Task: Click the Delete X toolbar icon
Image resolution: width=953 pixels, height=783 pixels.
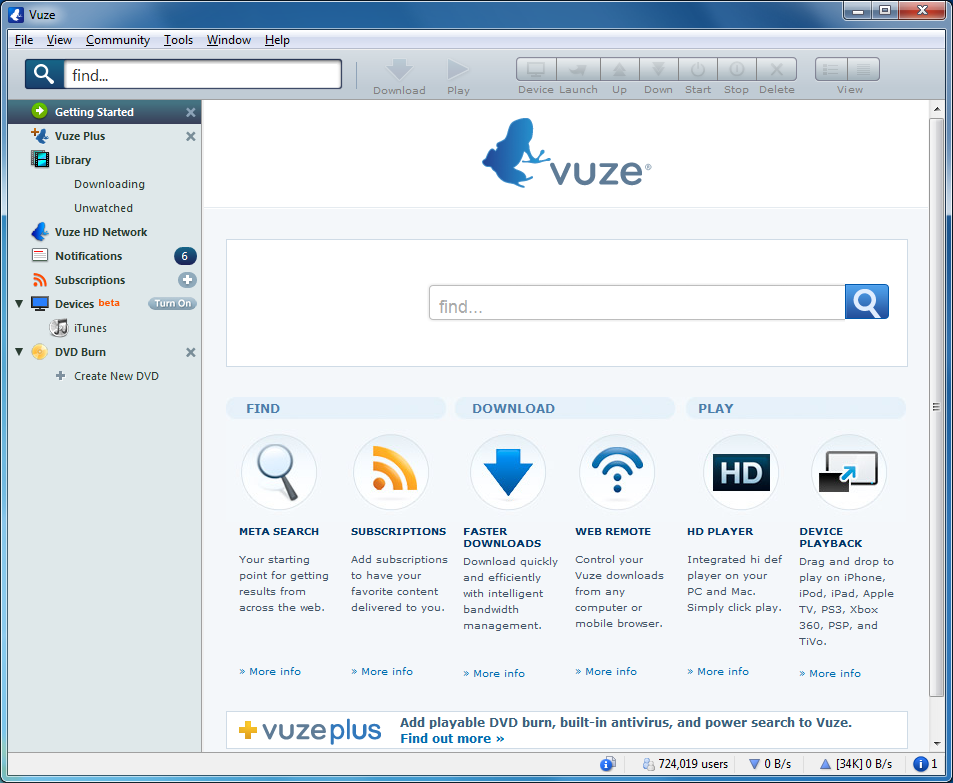Action: (776, 69)
